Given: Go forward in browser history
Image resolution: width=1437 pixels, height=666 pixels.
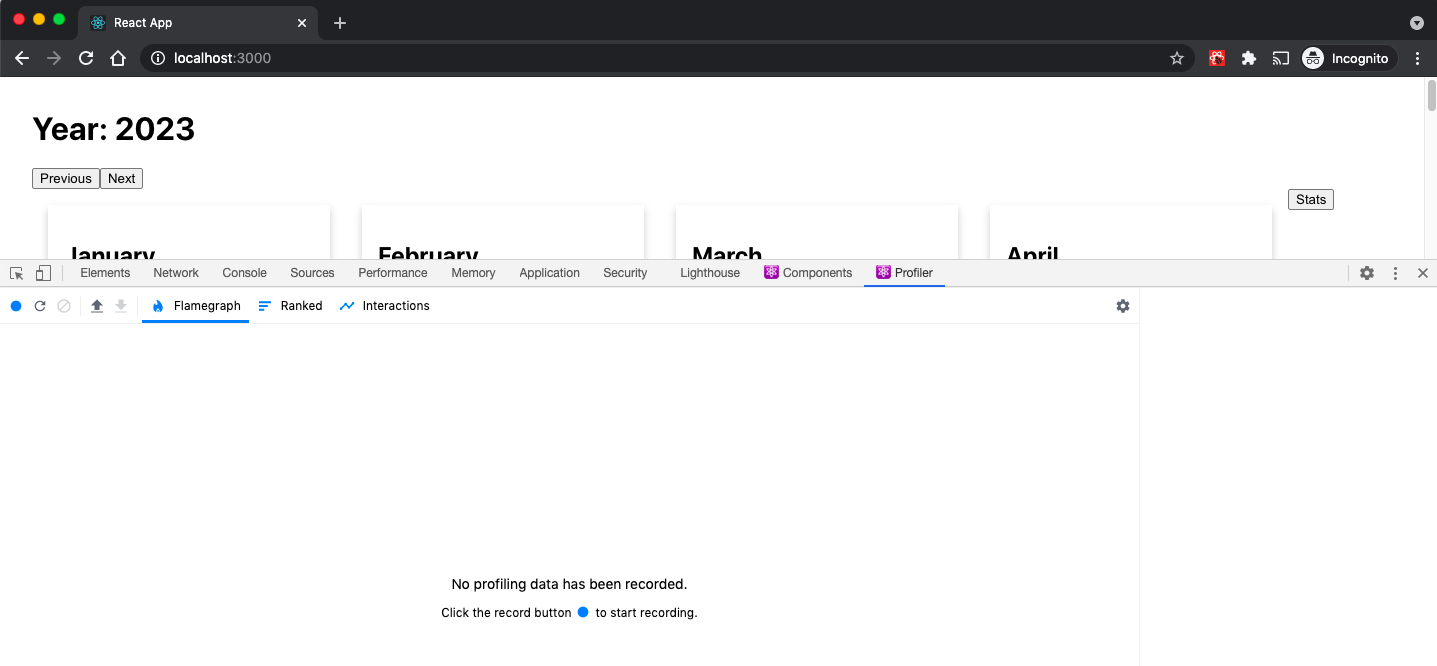Looking at the screenshot, I should pyautogui.click(x=54, y=58).
